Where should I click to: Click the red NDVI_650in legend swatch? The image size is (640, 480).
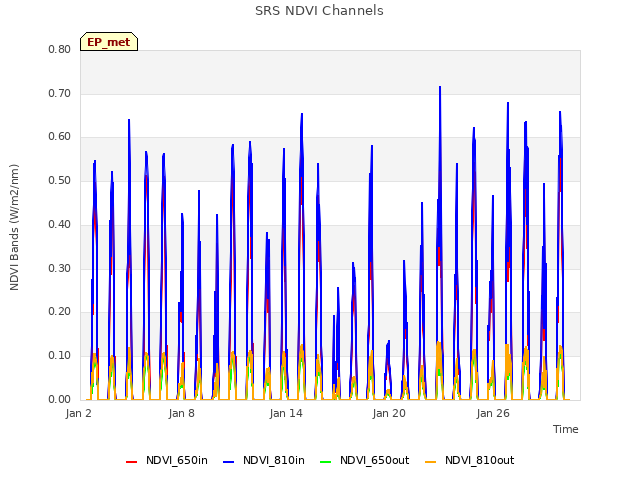[131, 462]
